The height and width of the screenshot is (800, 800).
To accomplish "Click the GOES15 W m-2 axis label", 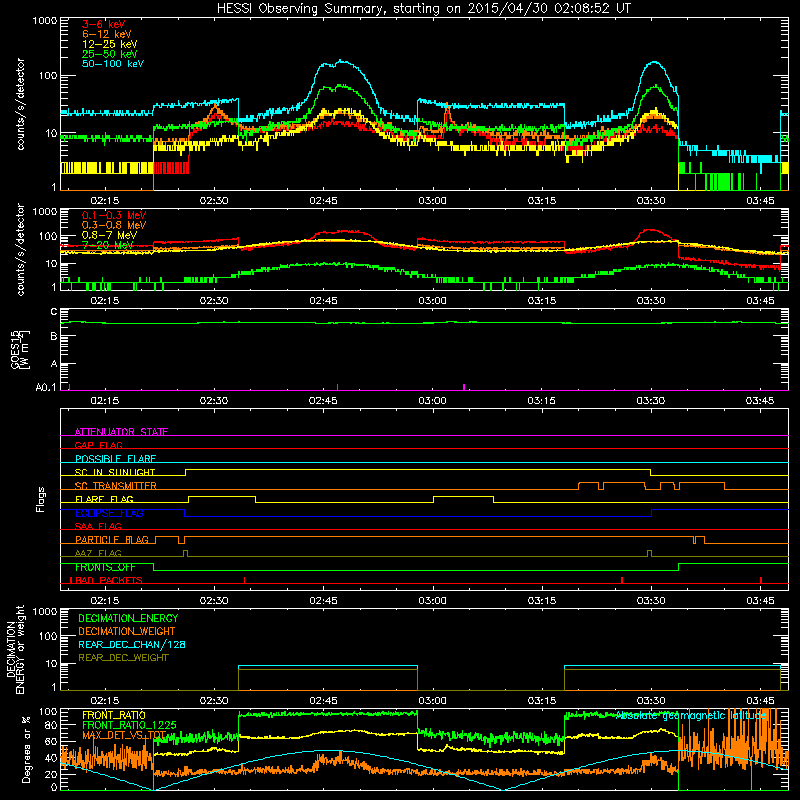I will click(20, 350).
